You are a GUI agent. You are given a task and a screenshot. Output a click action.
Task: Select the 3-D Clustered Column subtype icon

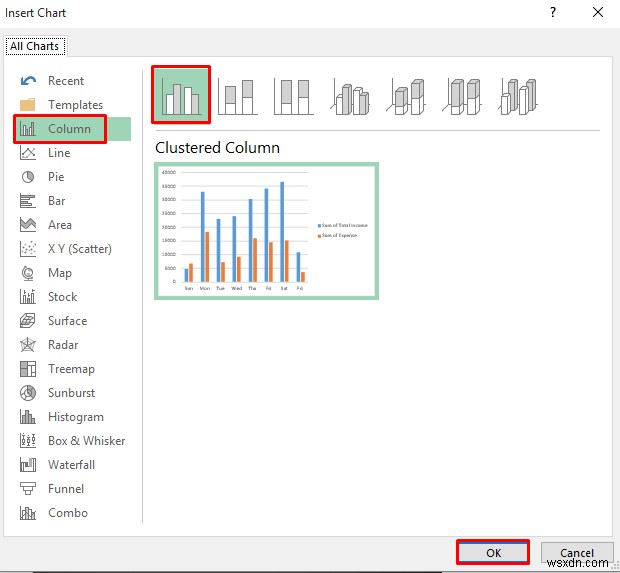350,97
